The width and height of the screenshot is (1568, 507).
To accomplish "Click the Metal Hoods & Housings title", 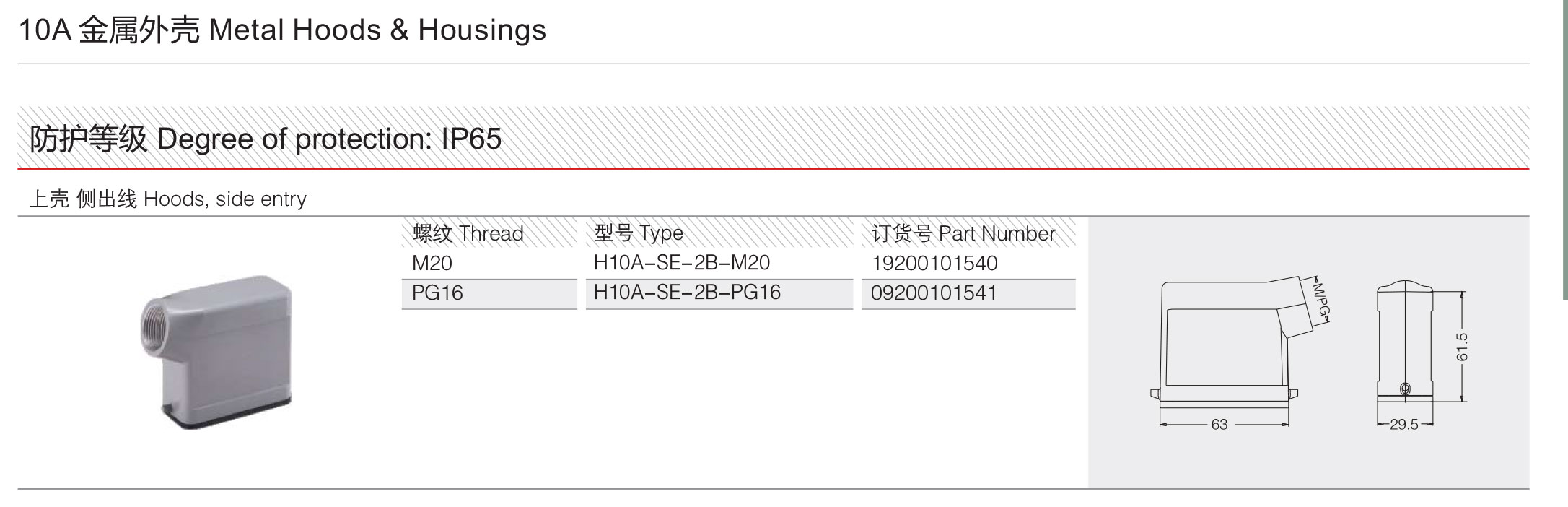I will [282, 30].
